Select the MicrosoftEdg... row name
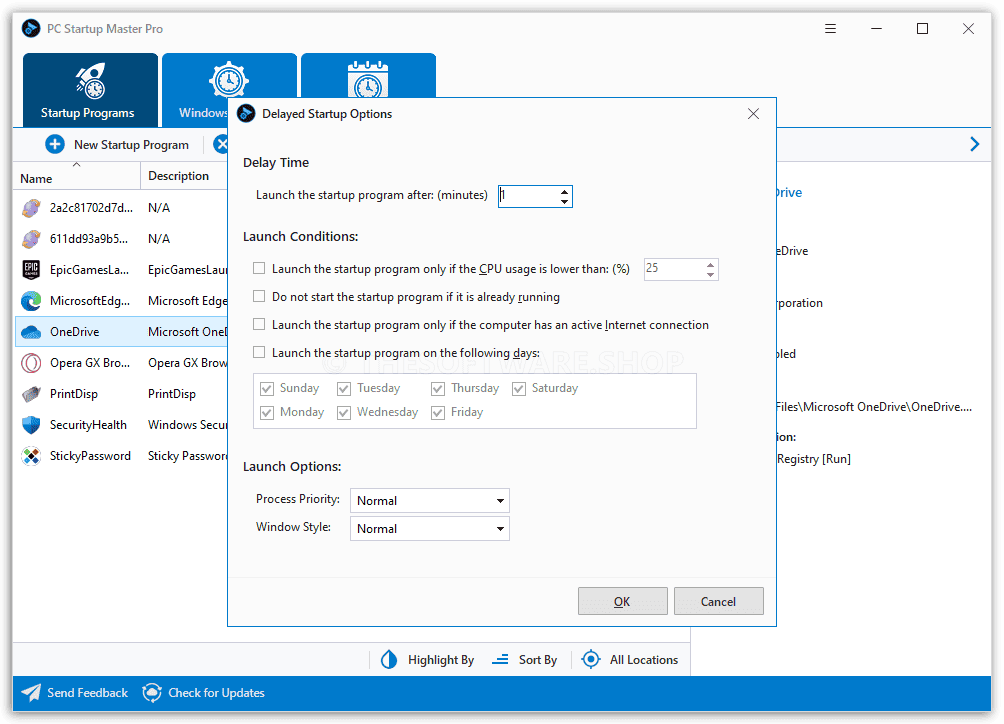The image size is (1004, 724). point(90,301)
